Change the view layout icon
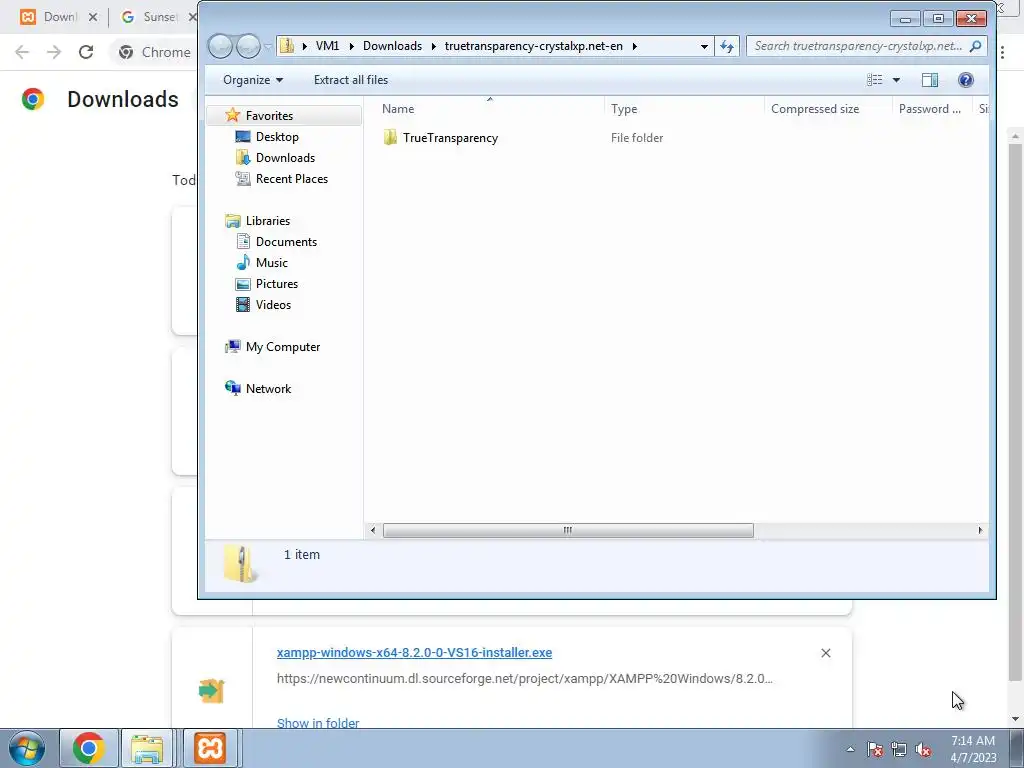Viewport: 1024px width, 768px height. (x=874, y=80)
